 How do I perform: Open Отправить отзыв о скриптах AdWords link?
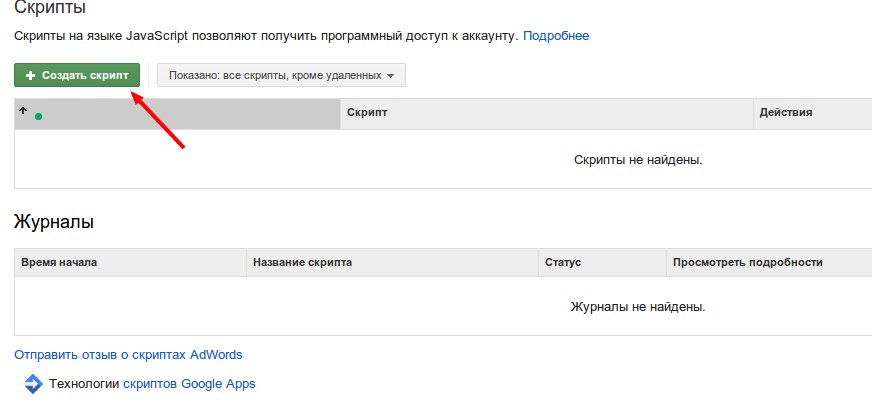[x=128, y=355]
